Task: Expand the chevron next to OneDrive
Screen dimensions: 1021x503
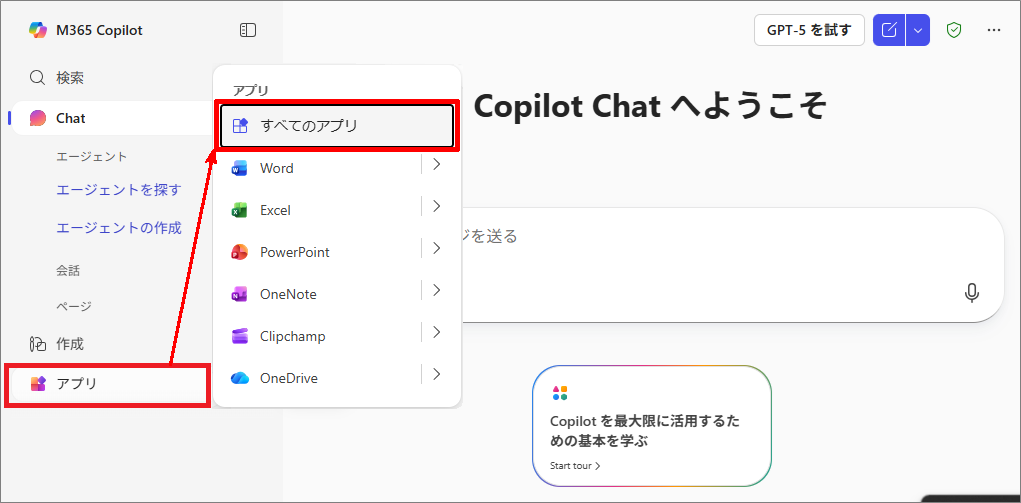Action: [x=437, y=375]
